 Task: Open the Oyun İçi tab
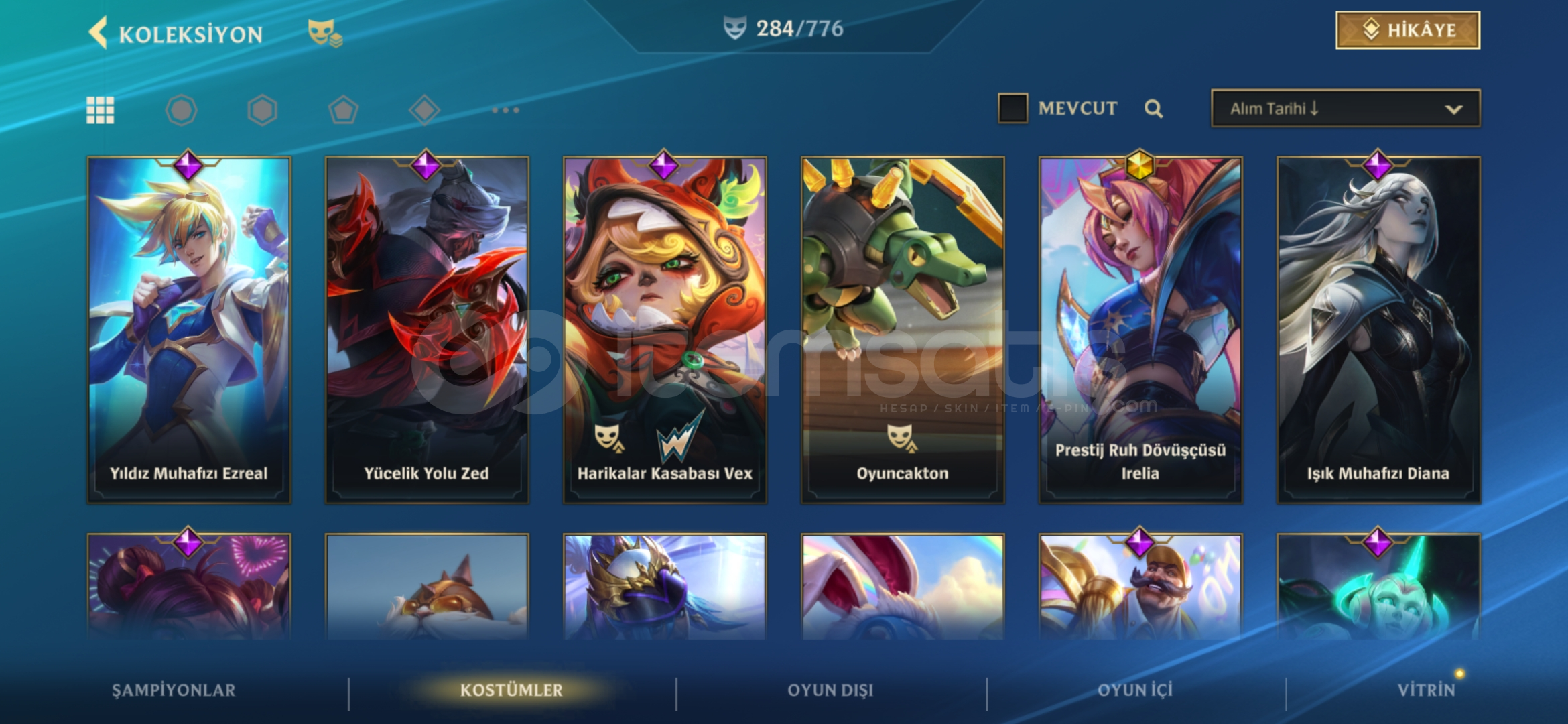coord(1135,690)
